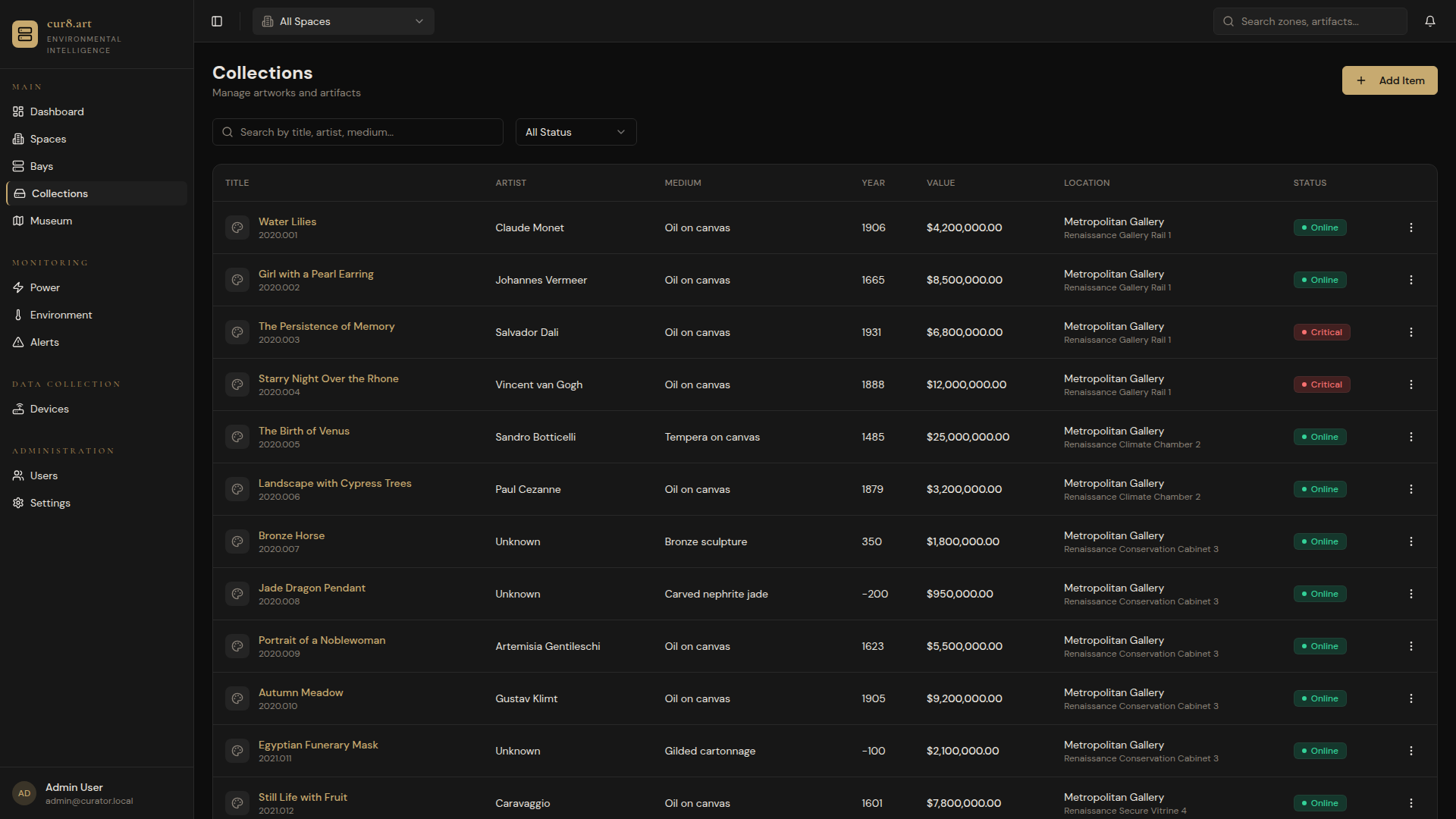The height and width of the screenshot is (819, 1456).
Task: Click the Add Item button
Action: point(1389,80)
